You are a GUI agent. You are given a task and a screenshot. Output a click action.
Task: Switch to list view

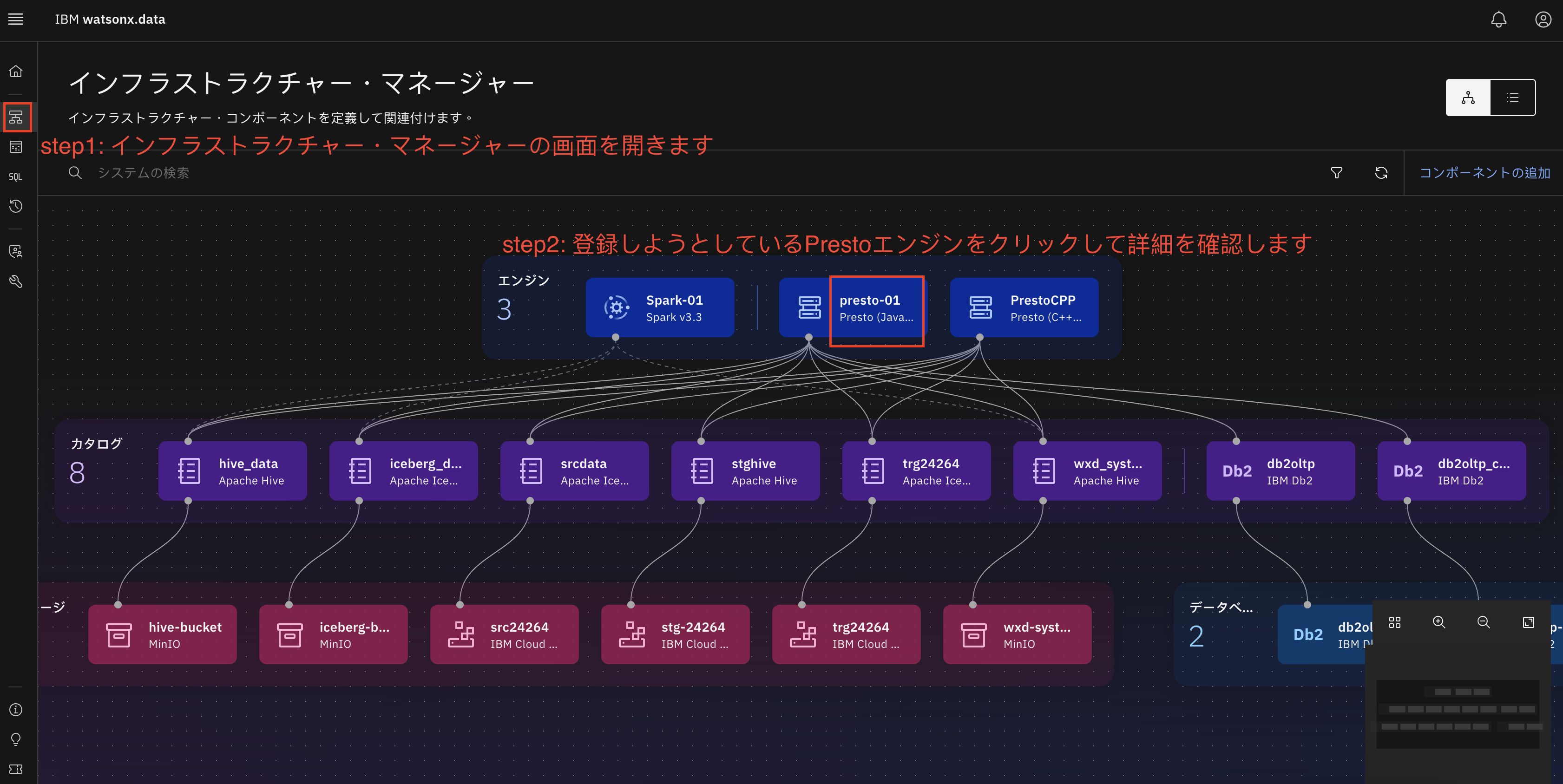coord(1513,97)
